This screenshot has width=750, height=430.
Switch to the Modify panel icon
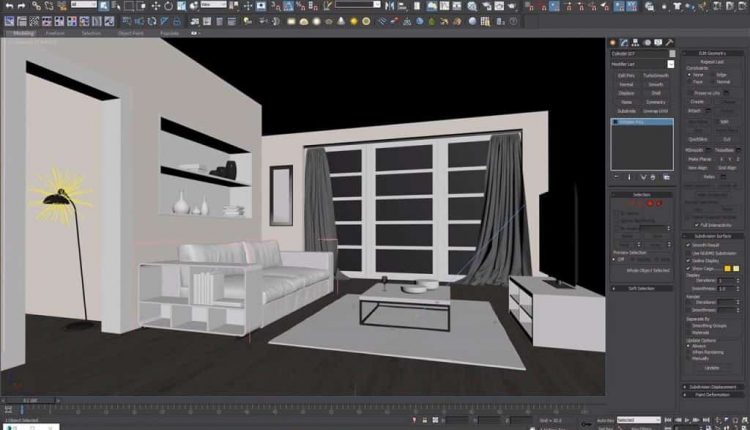click(x=626, y=42)
